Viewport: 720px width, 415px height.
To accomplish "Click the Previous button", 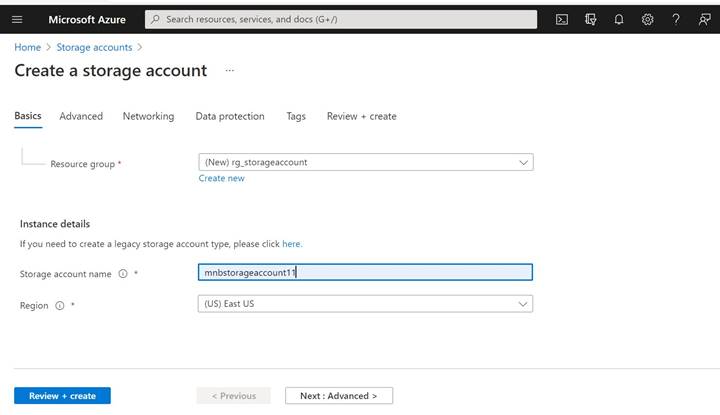I will 234,396.
